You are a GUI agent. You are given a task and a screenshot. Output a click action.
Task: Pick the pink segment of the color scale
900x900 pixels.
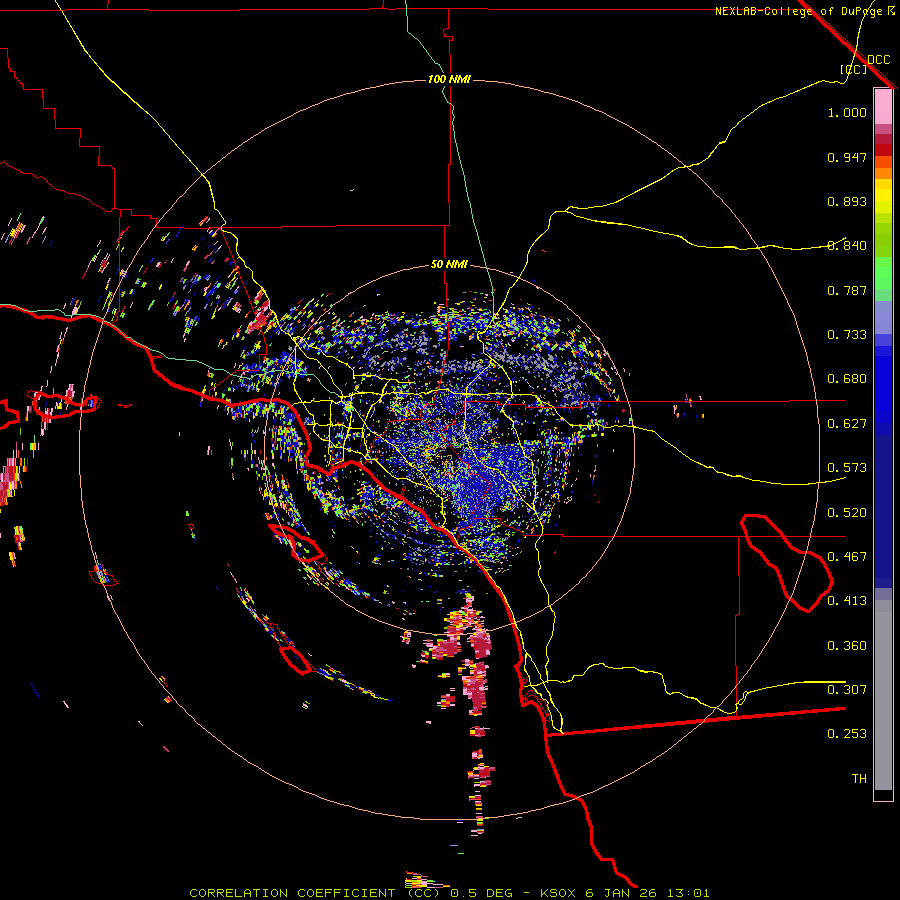pos(883,106)
